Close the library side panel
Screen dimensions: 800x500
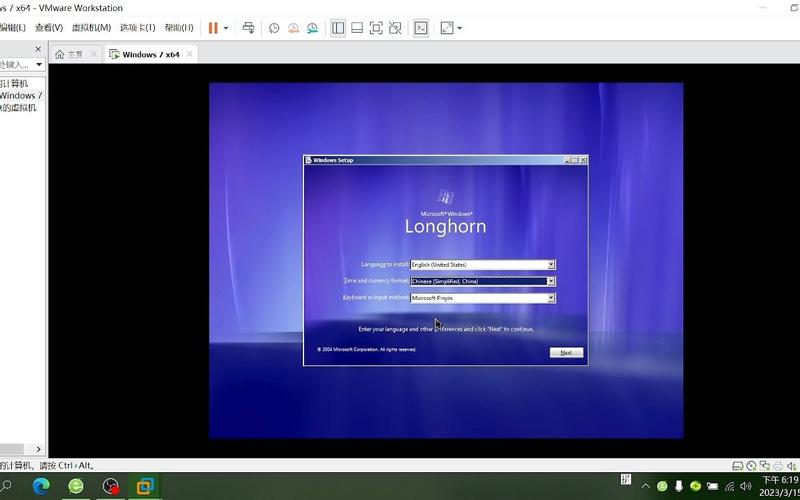[x=38, y=49]
